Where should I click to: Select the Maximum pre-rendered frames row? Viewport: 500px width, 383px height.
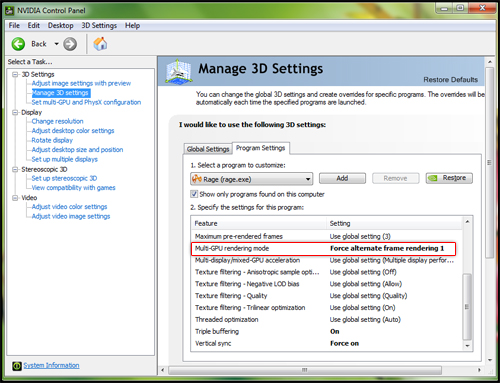327,236
